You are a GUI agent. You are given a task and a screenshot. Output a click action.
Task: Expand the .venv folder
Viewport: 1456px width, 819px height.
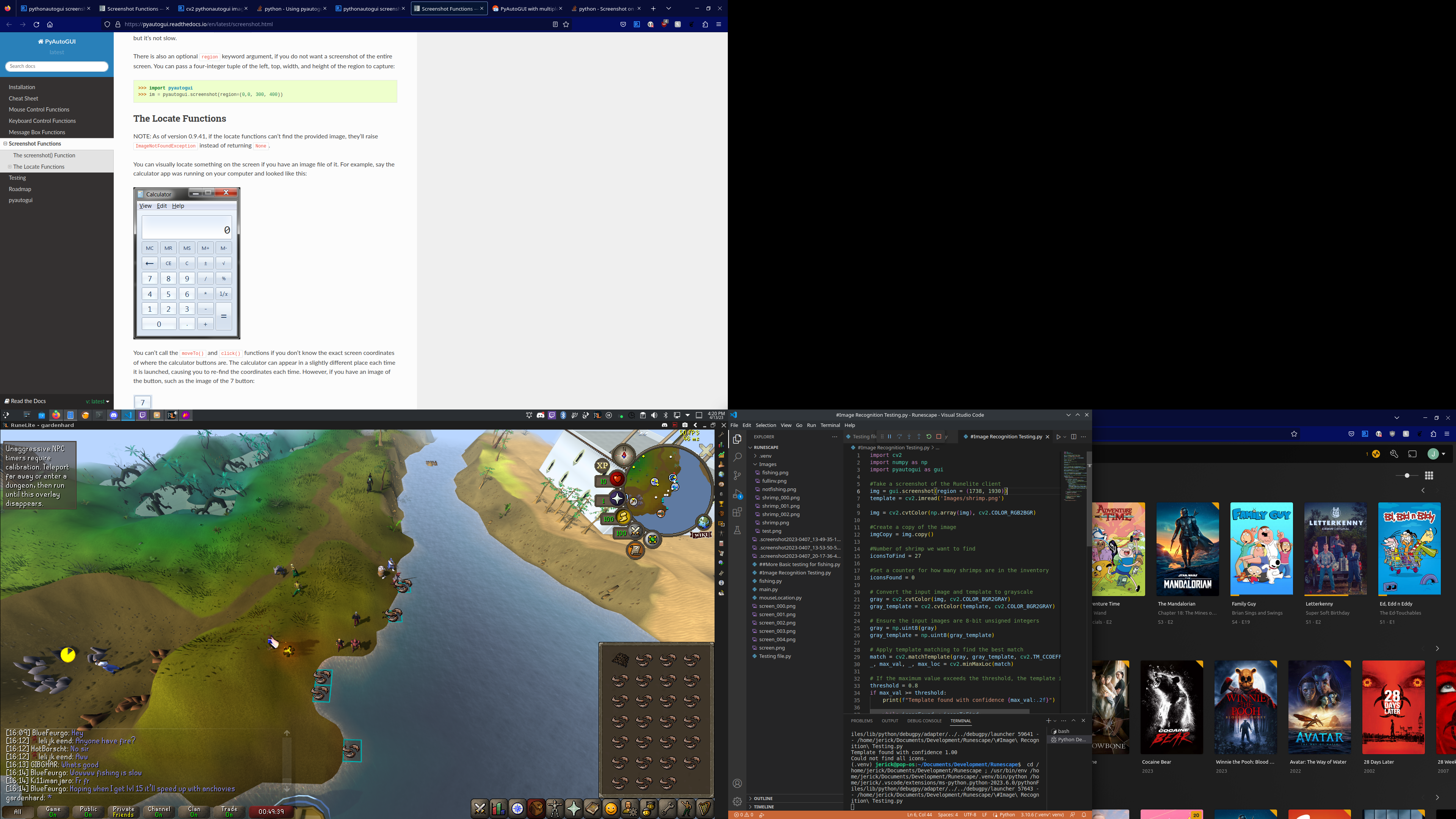click(766, 455)
